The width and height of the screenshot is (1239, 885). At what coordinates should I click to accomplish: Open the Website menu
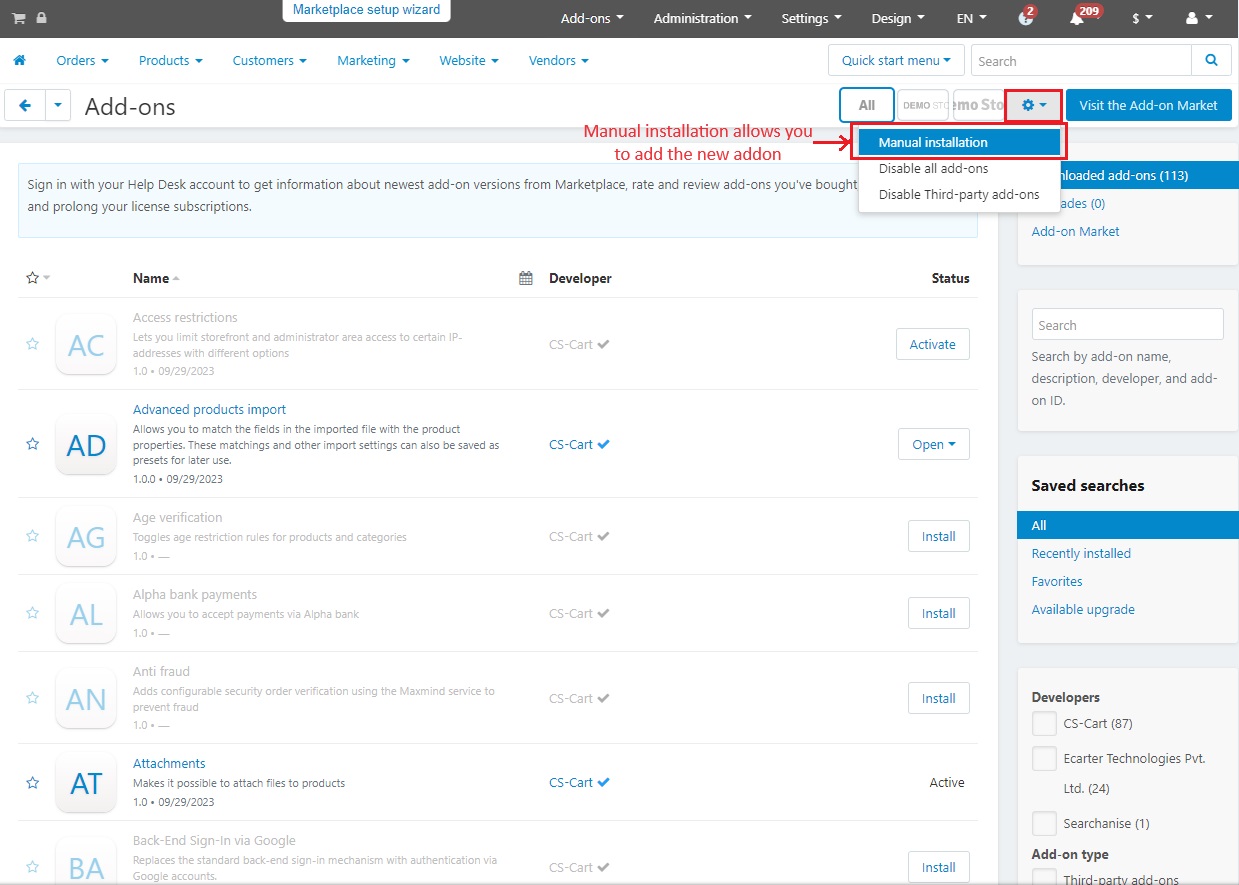tap(469, 61)
